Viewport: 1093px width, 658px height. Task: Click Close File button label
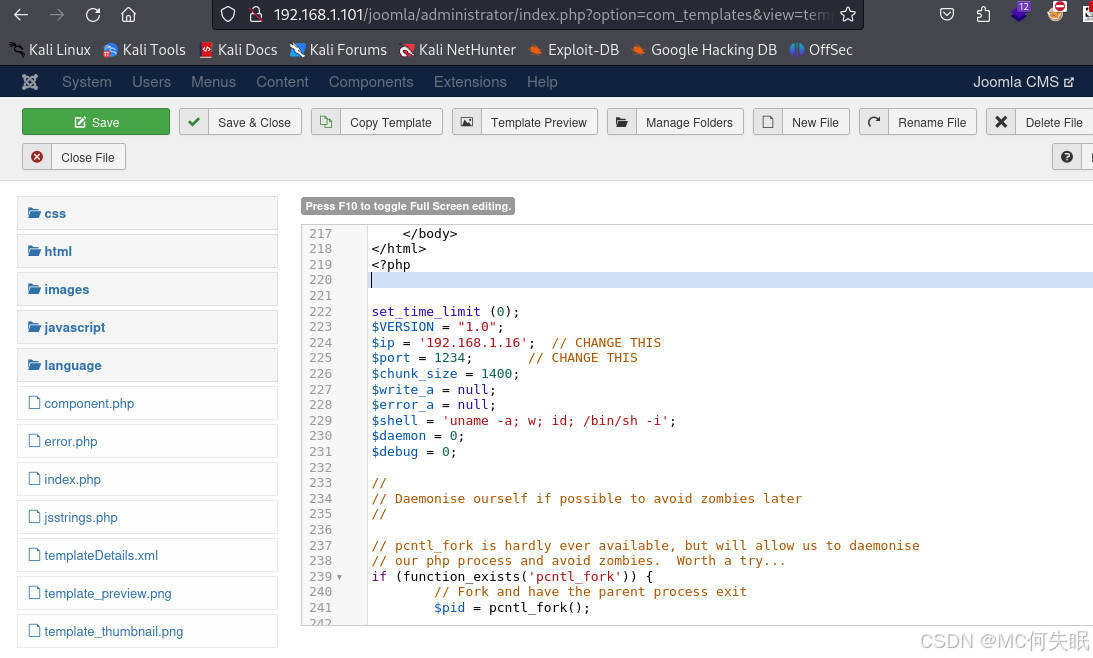87,158
